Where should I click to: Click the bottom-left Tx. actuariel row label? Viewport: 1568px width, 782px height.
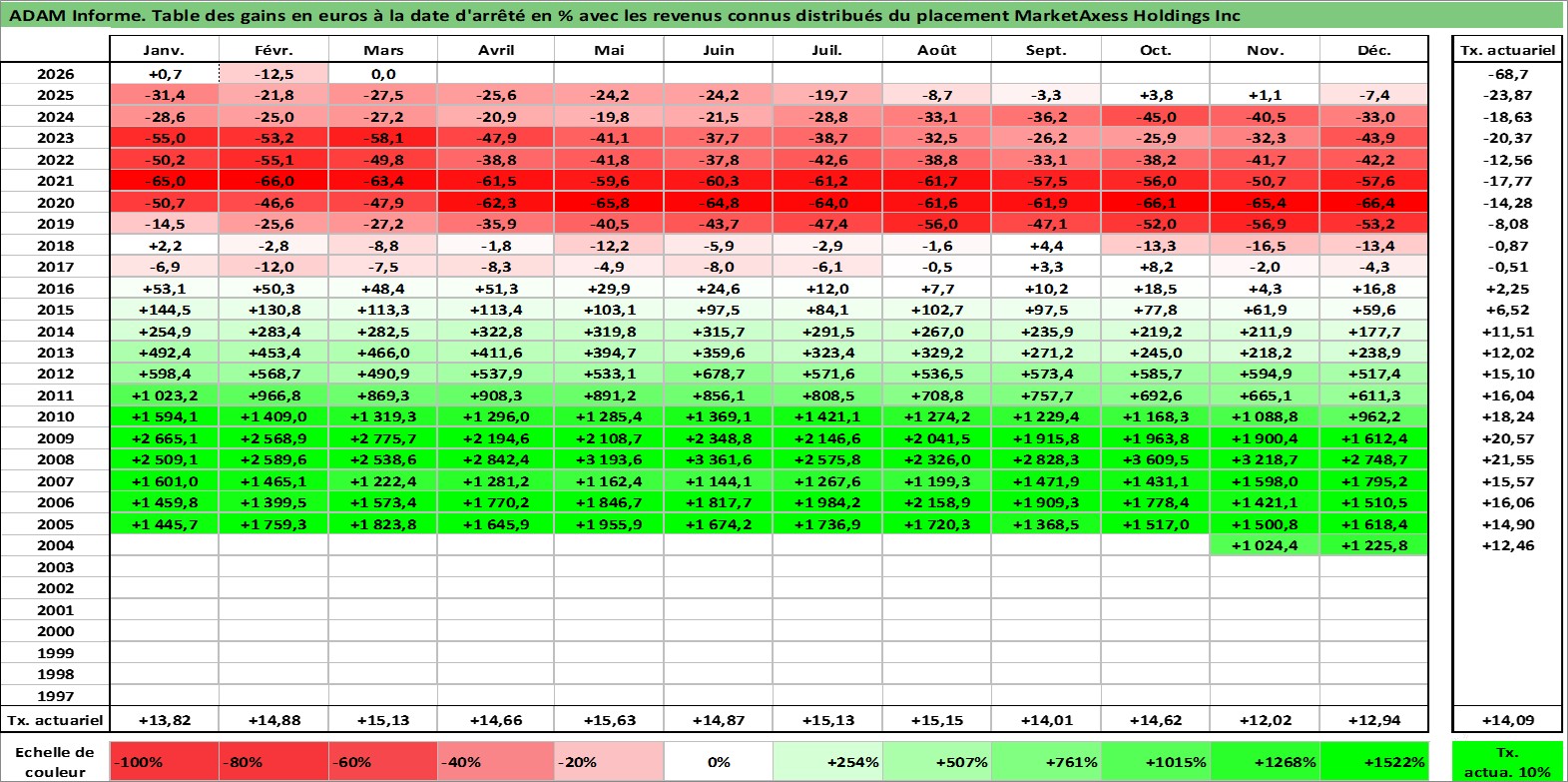point(55,720)
